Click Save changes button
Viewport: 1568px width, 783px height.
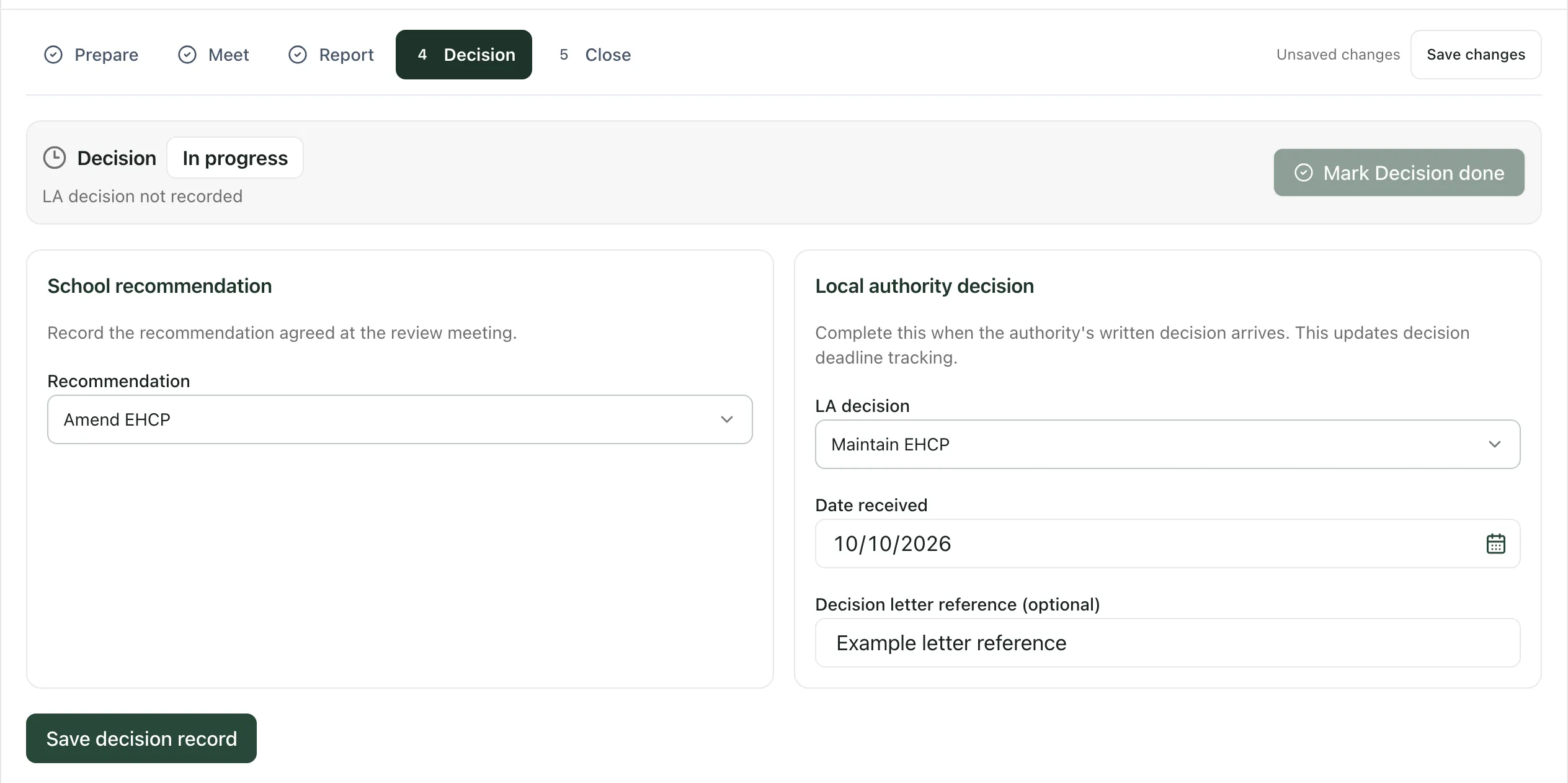pos(1476,55)
